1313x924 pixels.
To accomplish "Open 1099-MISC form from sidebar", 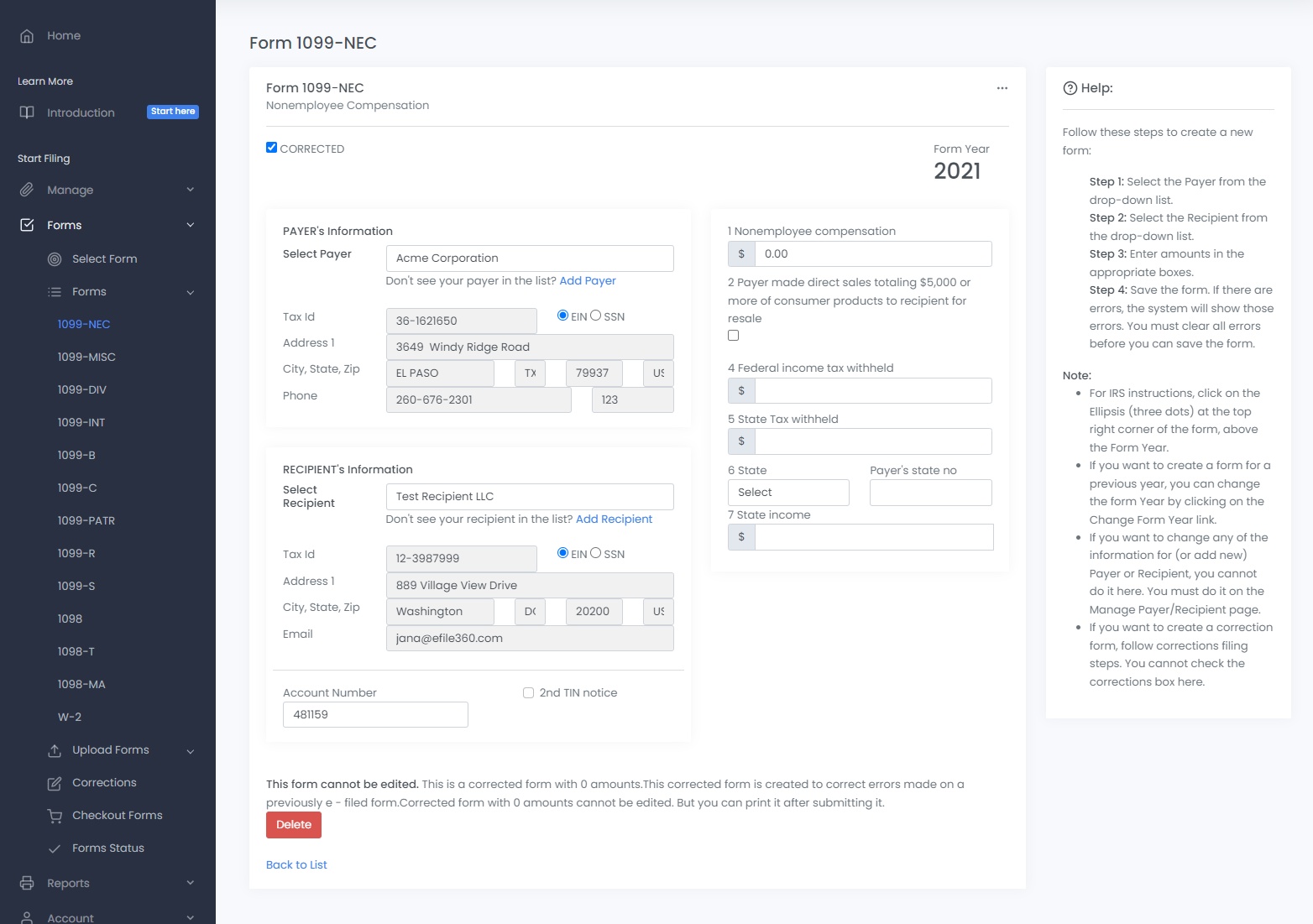I will click(x=86, y=358).
